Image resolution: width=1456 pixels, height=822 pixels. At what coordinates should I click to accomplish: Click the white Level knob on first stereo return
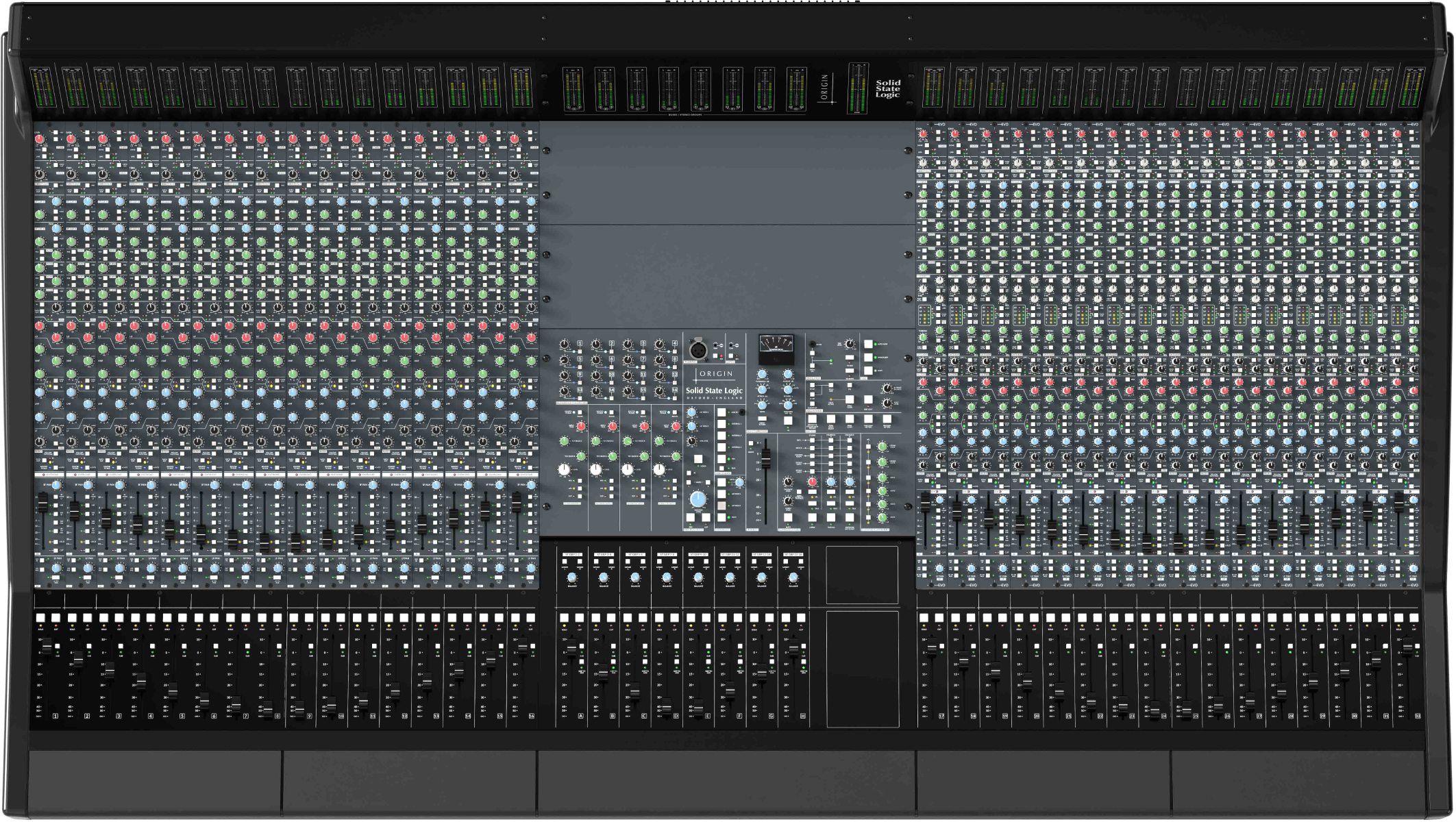point(564,469)
